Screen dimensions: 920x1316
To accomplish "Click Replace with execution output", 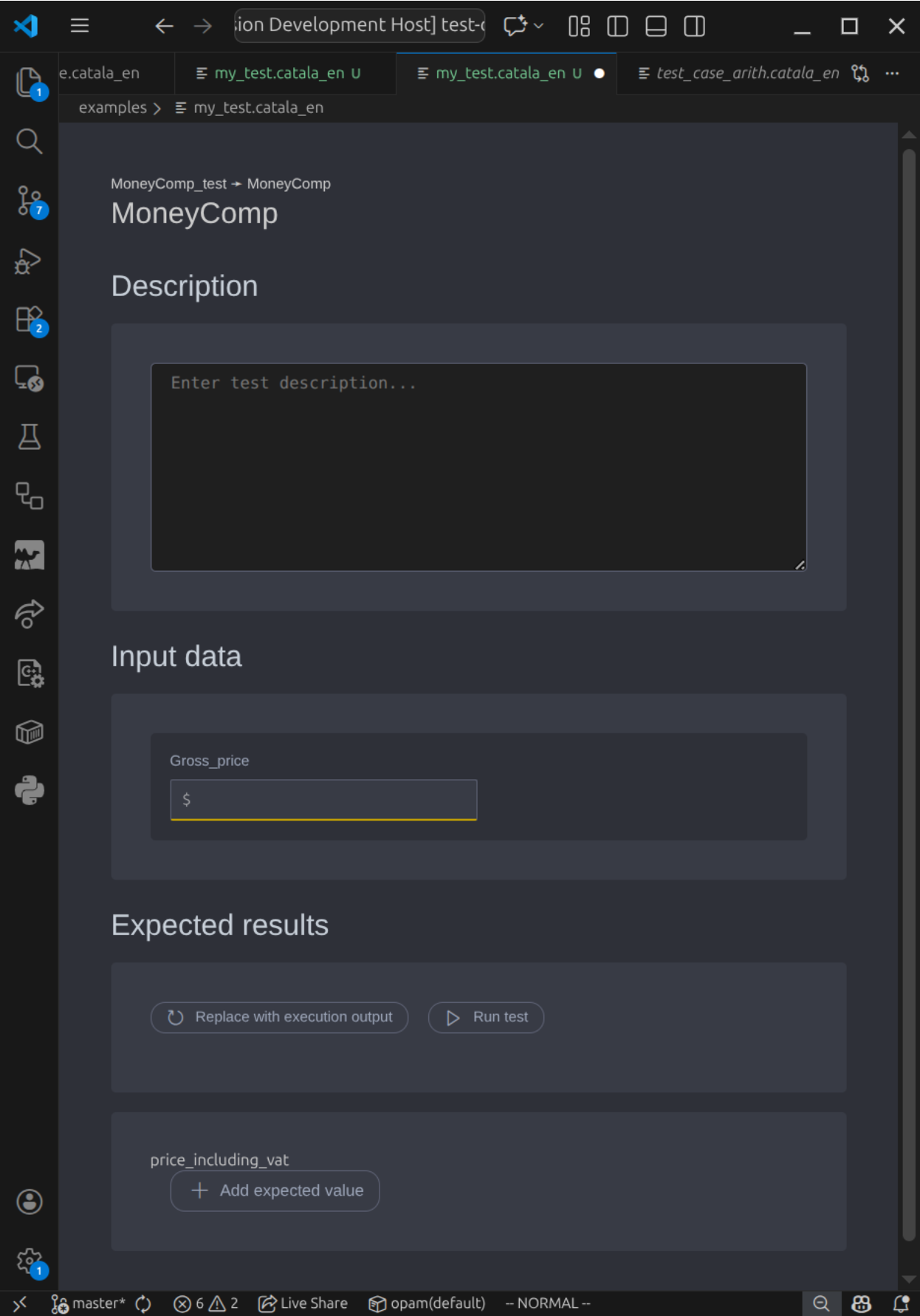I will click(279, 1017).
